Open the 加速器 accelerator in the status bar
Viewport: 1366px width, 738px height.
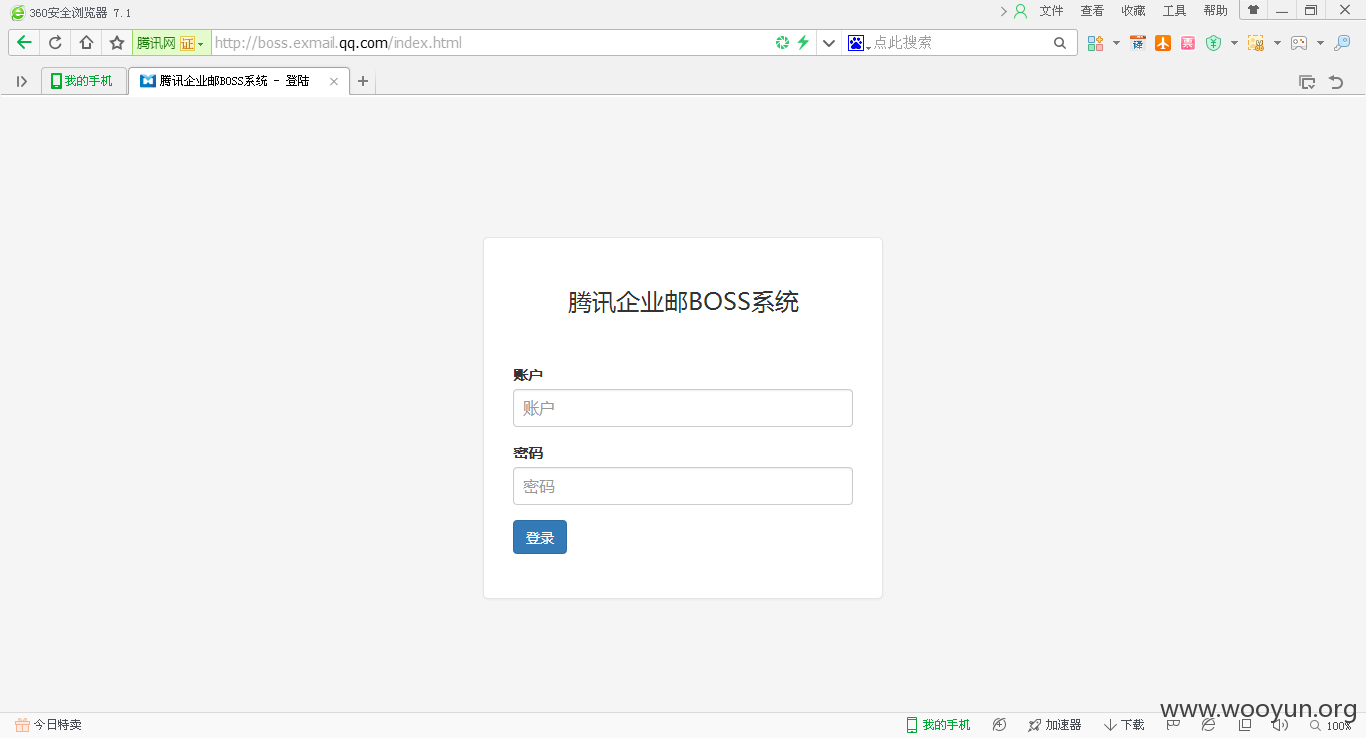tap(1055, 725)
